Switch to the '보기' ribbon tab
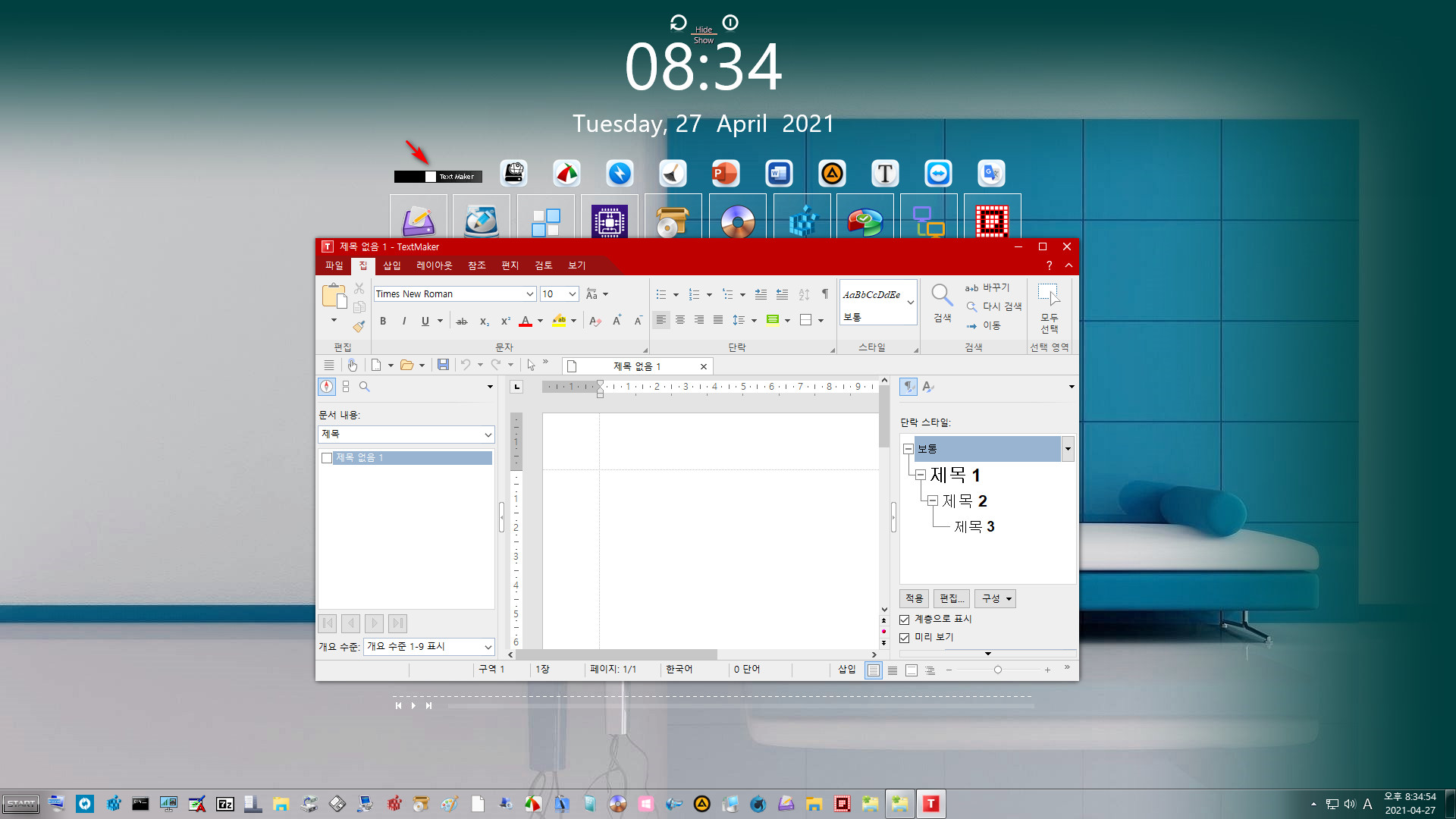 tap(577, 265)
